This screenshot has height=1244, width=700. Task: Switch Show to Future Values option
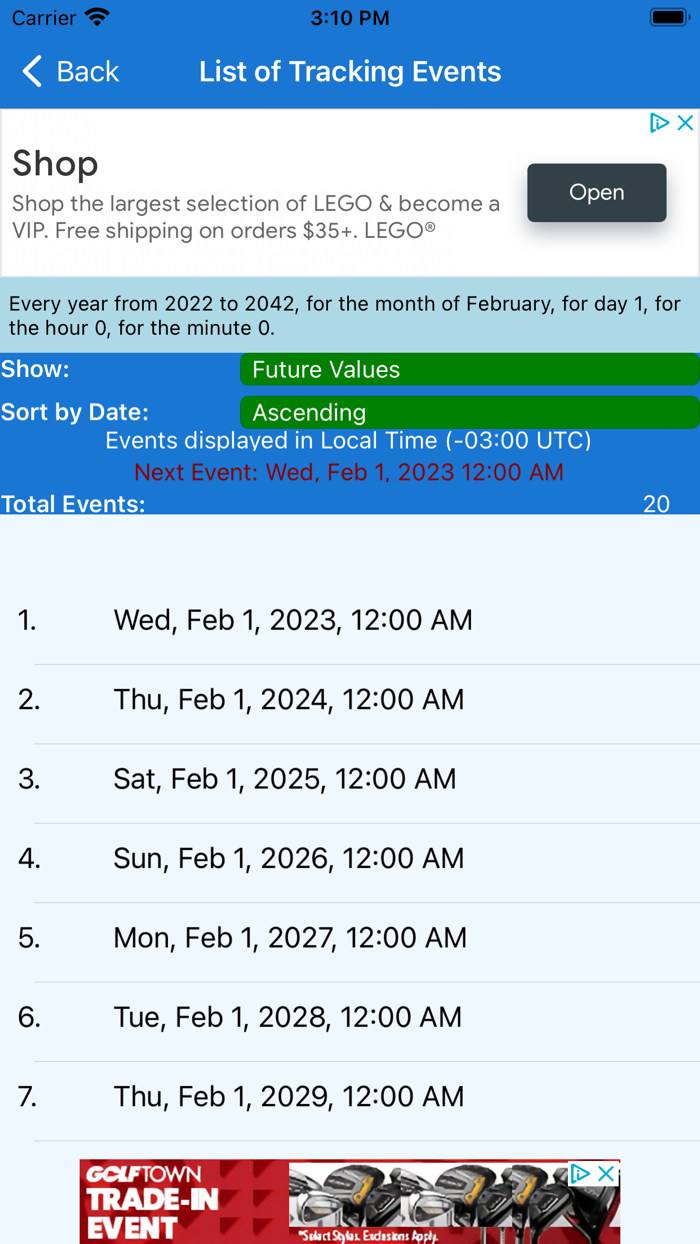(469, 369)
